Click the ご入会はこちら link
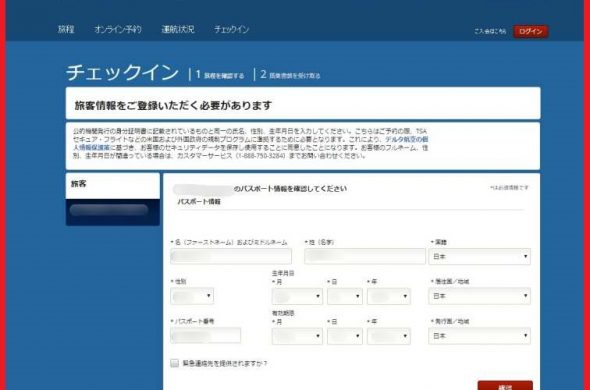 pyautogui.click(x=490, y=32)
